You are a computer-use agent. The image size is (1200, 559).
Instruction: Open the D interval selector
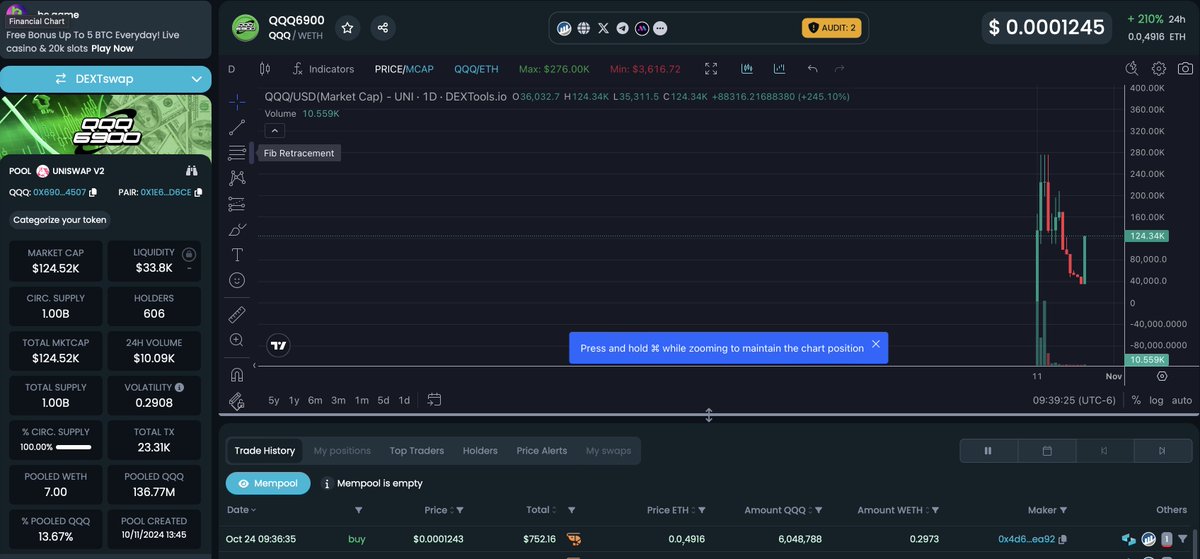pyautogui.click(x=232, y=69)
